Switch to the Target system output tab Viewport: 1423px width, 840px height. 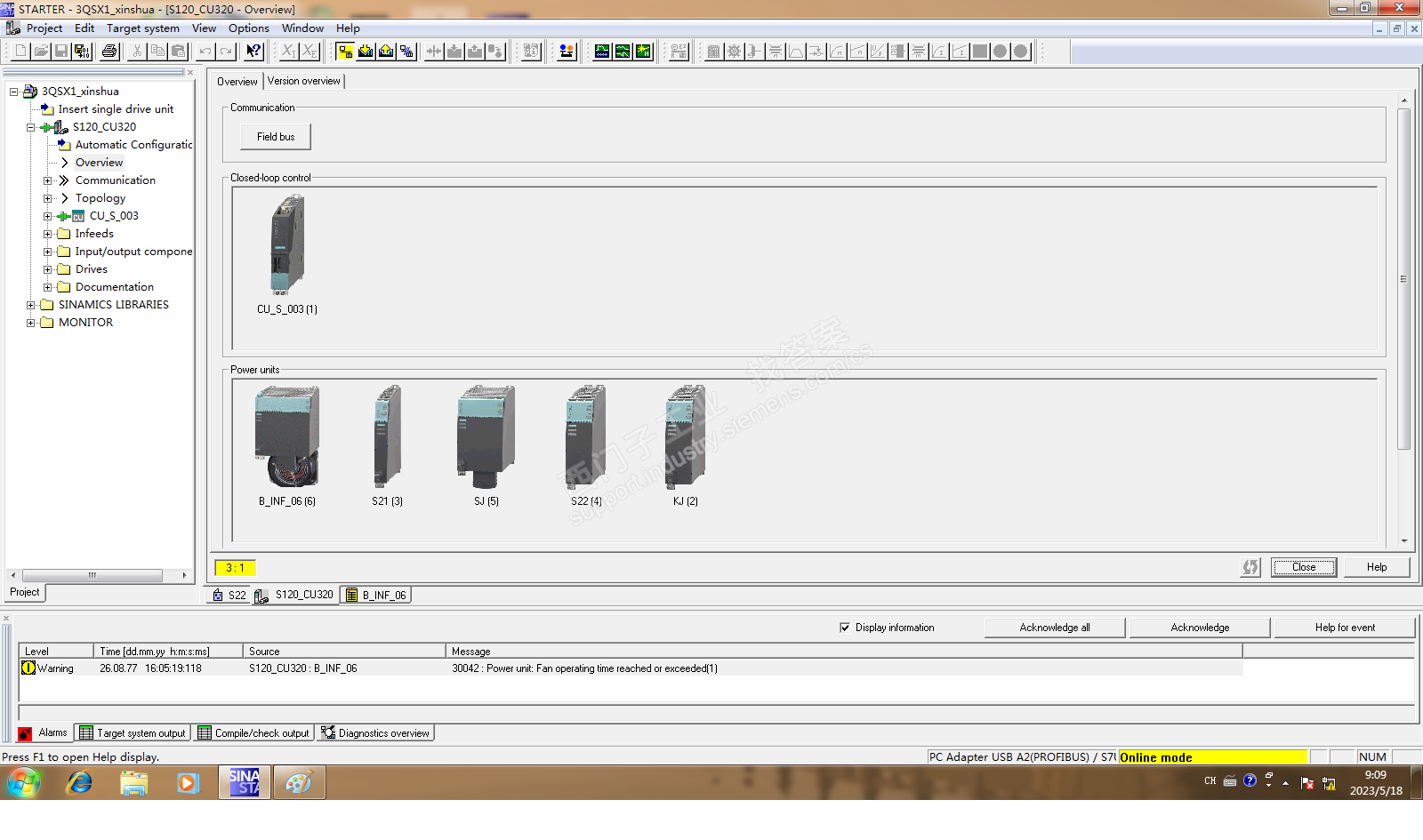133,733
